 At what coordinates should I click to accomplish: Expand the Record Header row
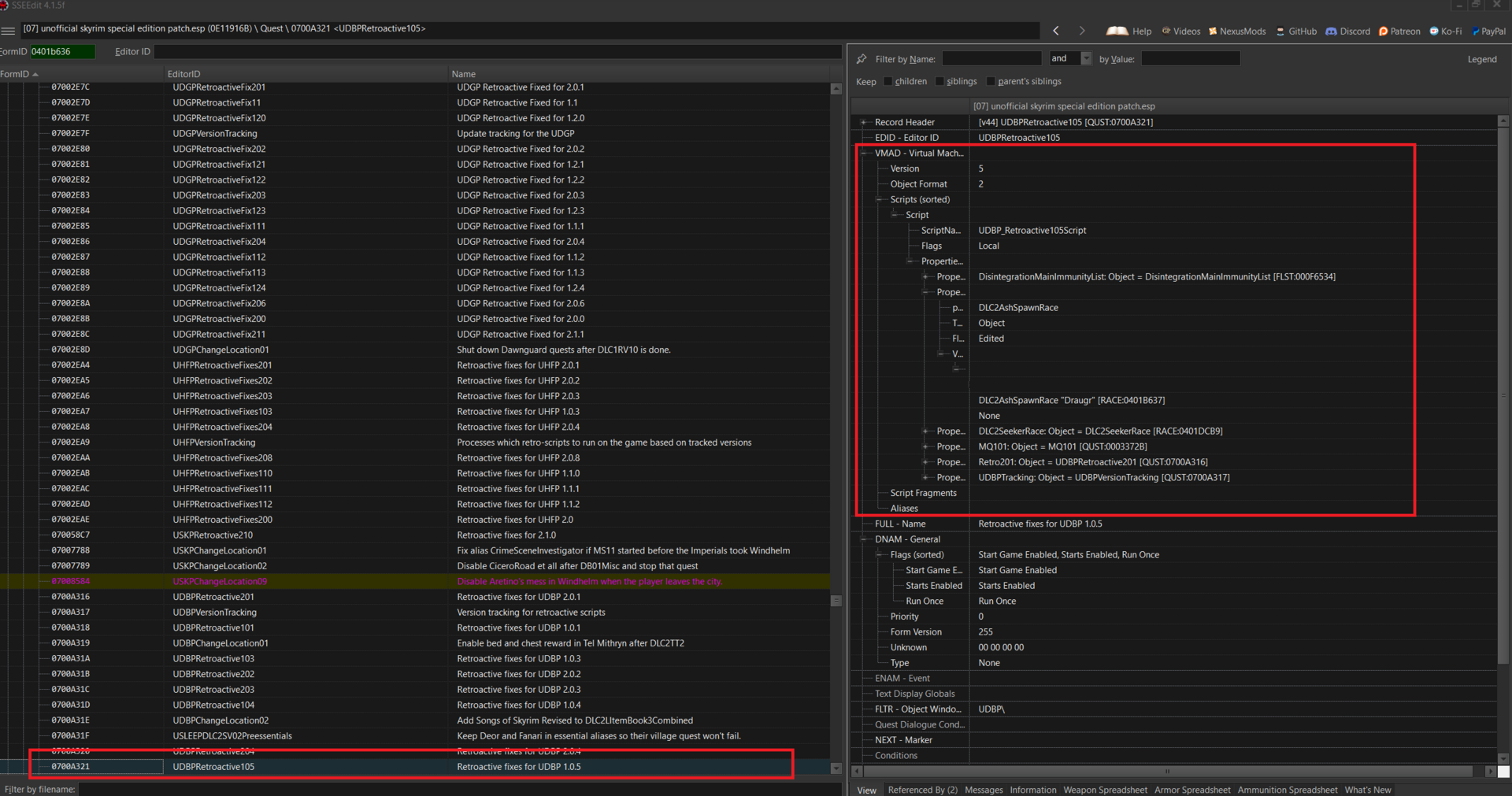(x=864, y=122)
